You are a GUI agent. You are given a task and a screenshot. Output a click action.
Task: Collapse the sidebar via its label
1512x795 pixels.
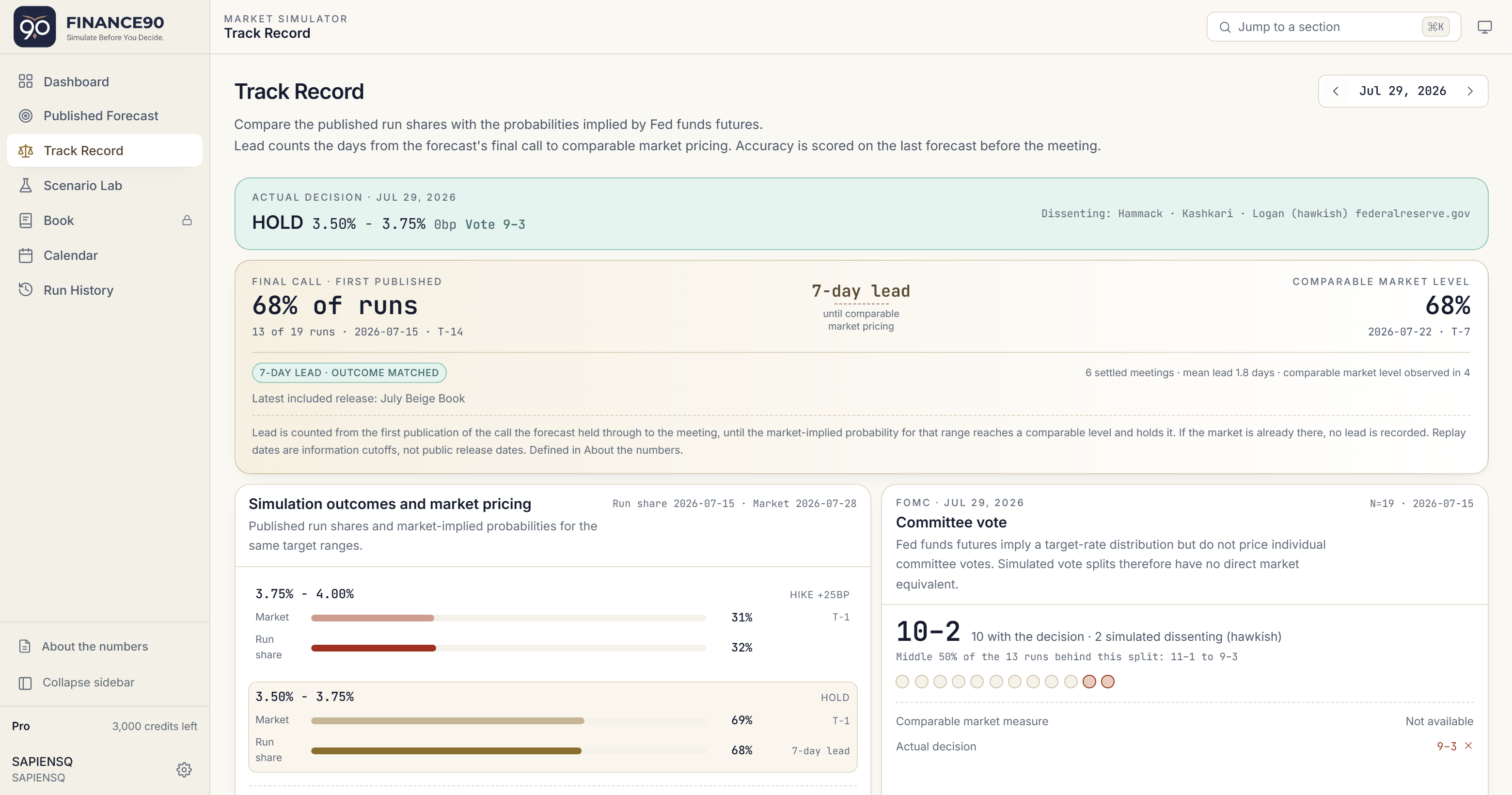point(89,682)
